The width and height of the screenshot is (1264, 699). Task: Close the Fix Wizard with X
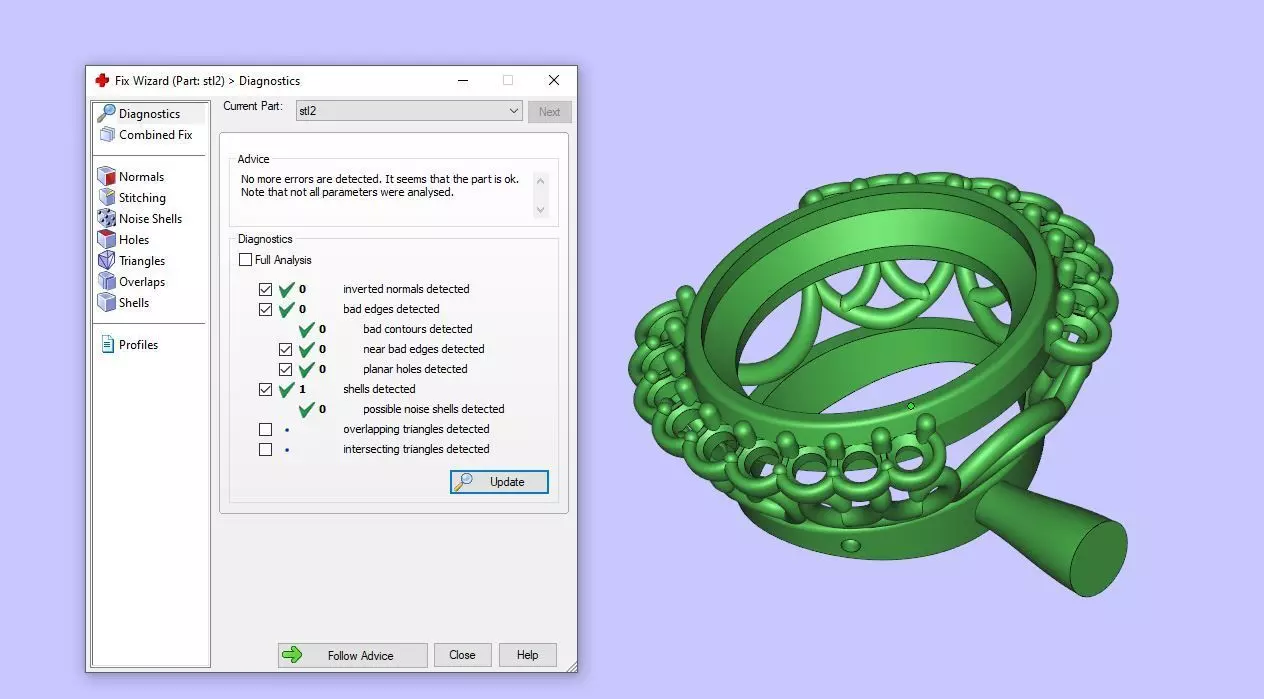coord(553,81)
